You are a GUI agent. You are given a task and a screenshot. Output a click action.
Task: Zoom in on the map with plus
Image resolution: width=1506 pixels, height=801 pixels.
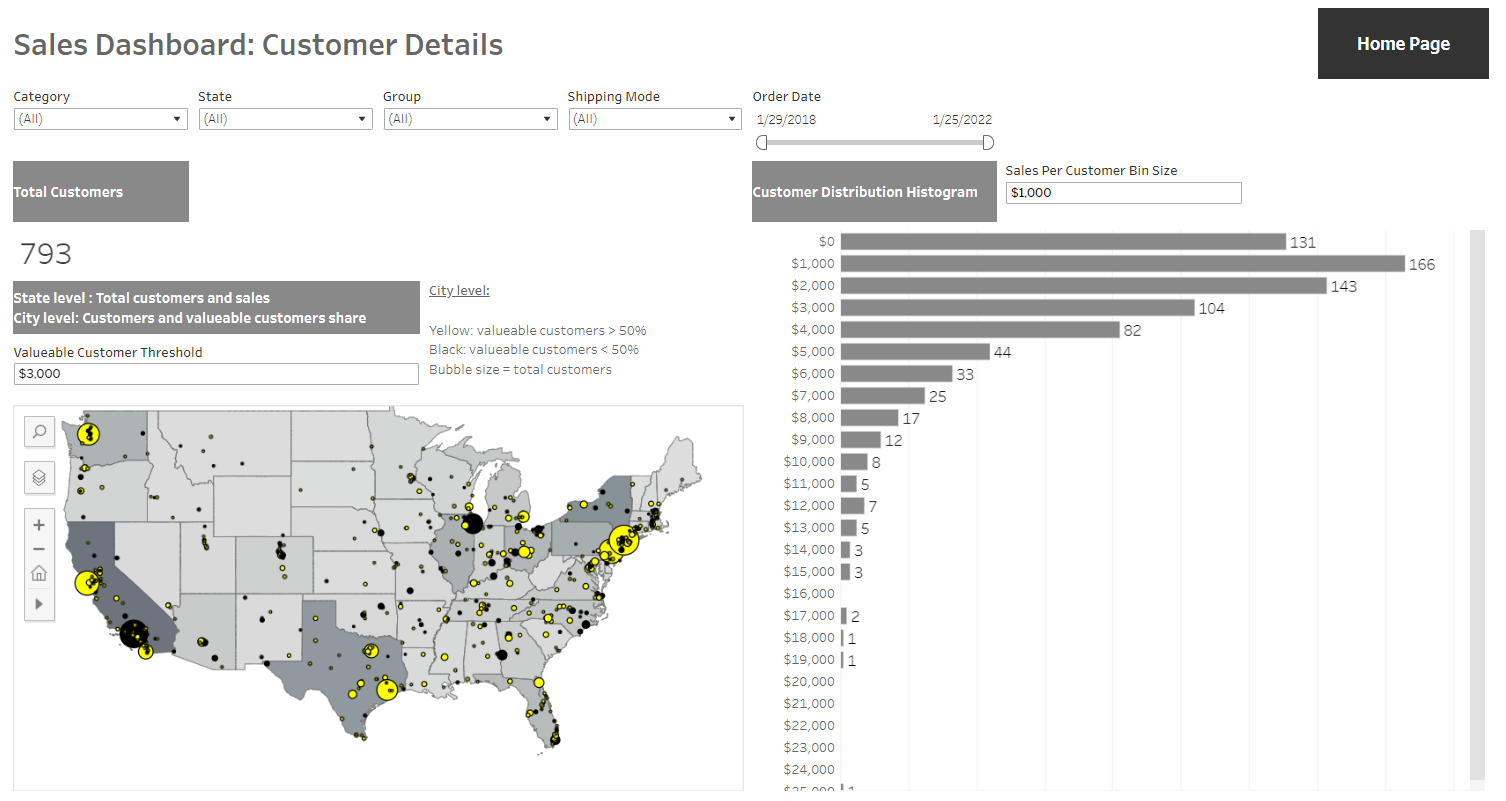(x=39, y=525)
